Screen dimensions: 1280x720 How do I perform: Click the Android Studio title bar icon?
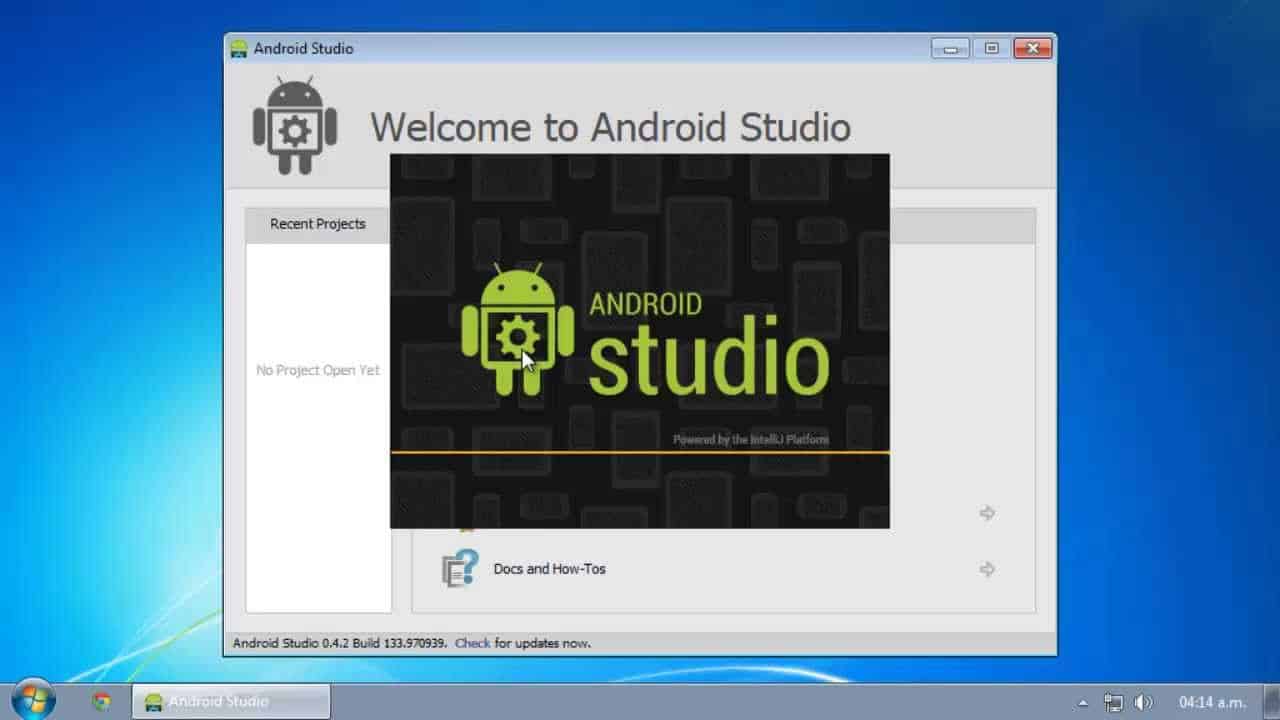point(238,47)
